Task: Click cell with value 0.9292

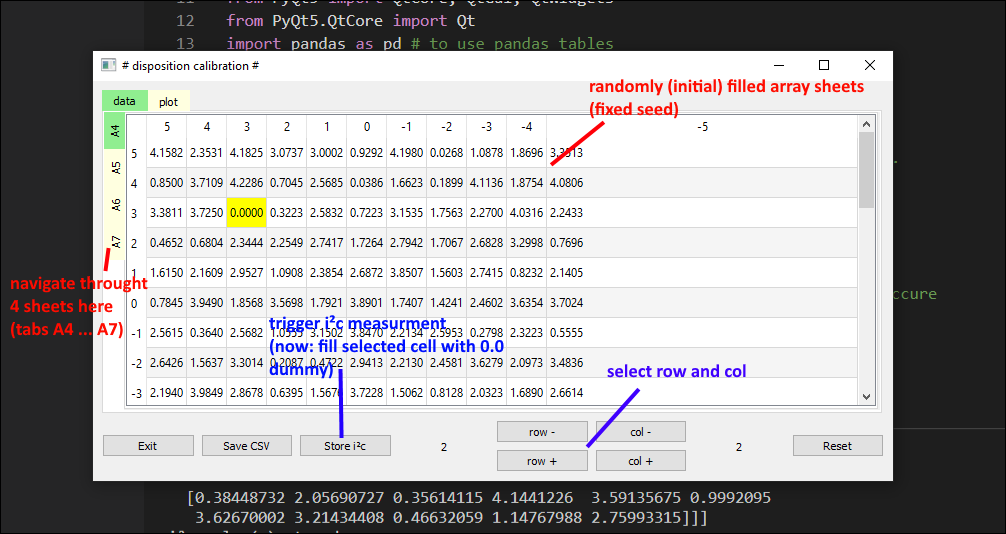Action: (366, 153)
